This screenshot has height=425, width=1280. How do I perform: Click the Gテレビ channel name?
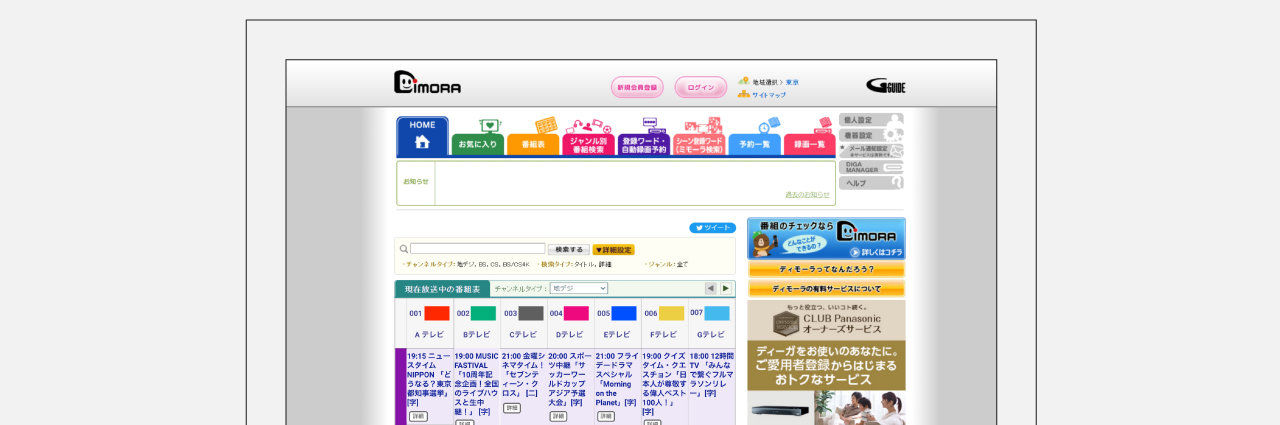[712, 335]
